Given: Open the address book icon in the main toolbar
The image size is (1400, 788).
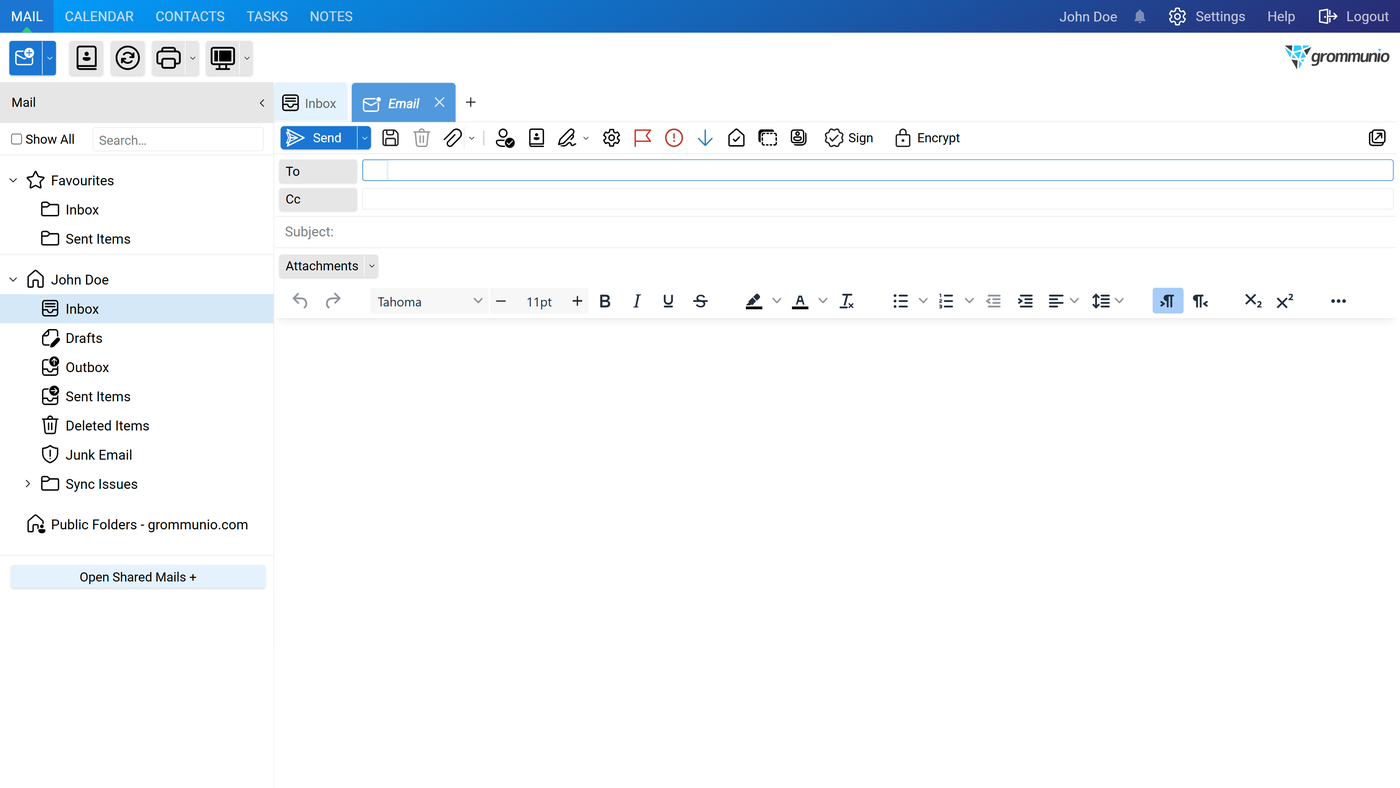Looking at the screenshot, I should (x=87, y=58).
